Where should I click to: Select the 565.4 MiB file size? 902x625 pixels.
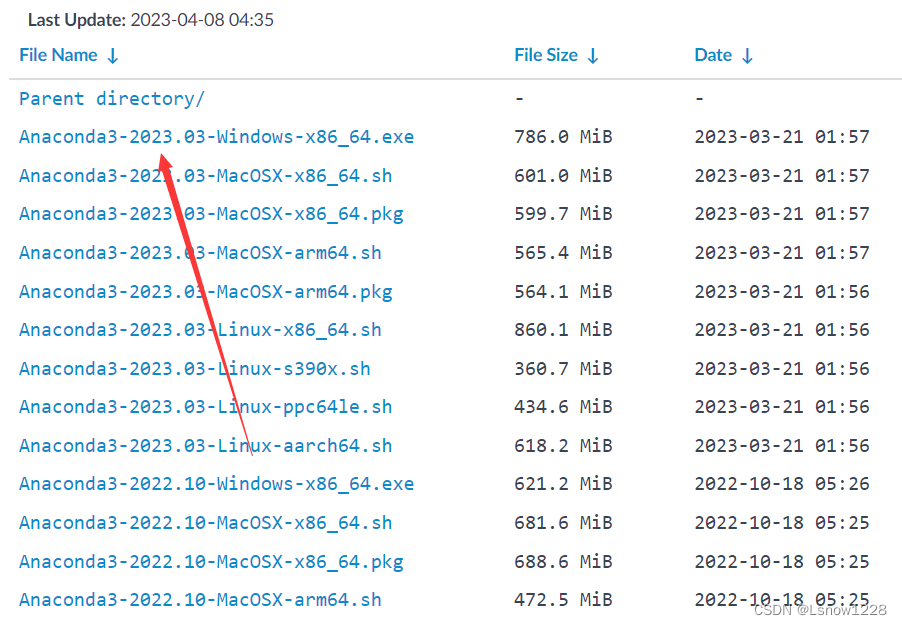click(x=563, y=253)
